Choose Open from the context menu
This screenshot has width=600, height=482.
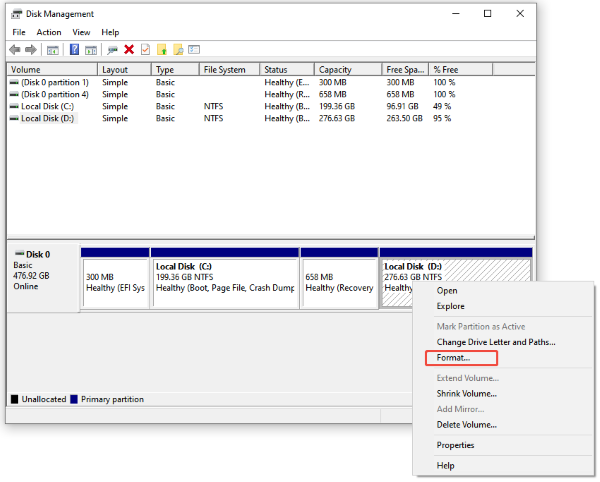coord(447,291)
